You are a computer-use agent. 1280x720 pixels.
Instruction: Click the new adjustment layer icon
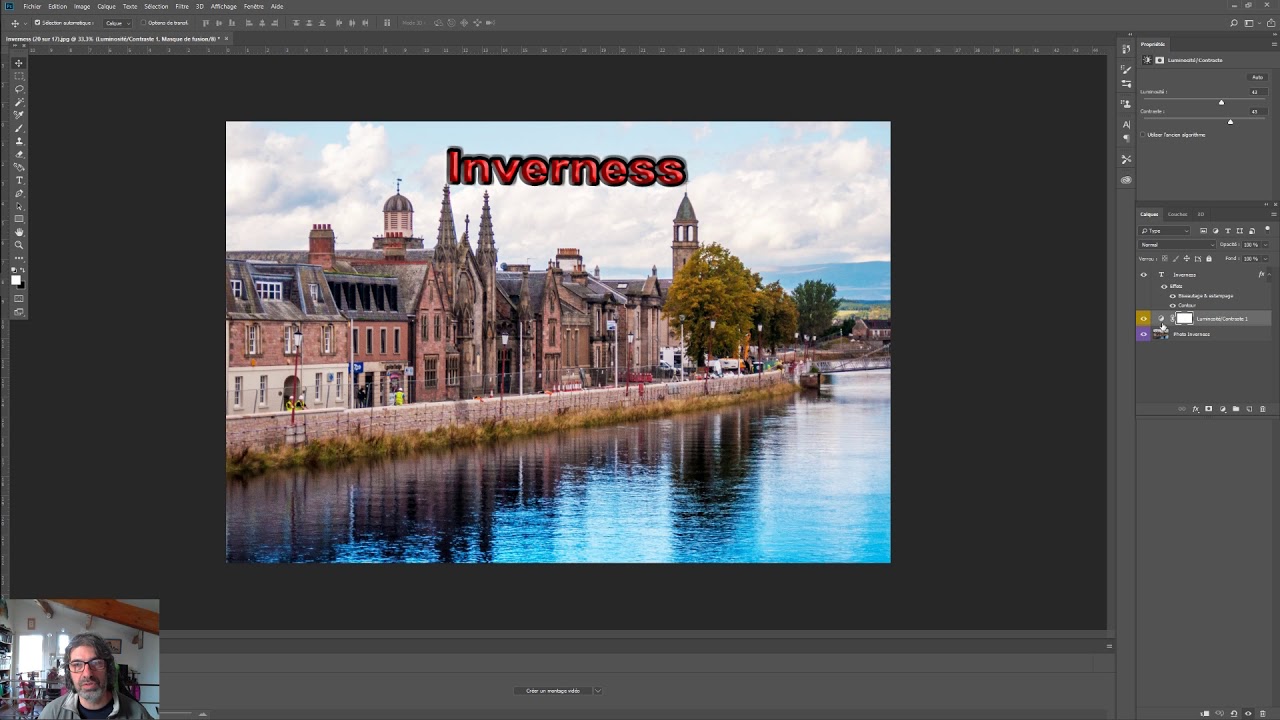tap(1222, 409)
